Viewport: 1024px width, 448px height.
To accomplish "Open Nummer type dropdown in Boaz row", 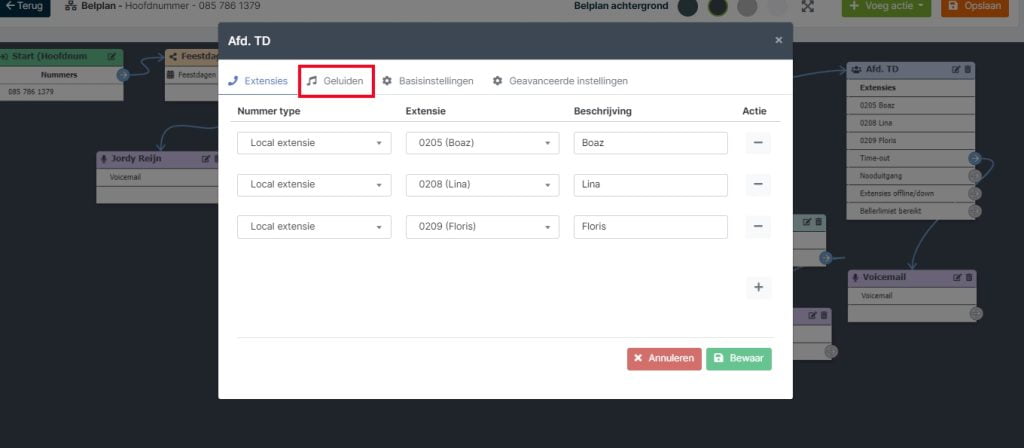I will [314, 143].
